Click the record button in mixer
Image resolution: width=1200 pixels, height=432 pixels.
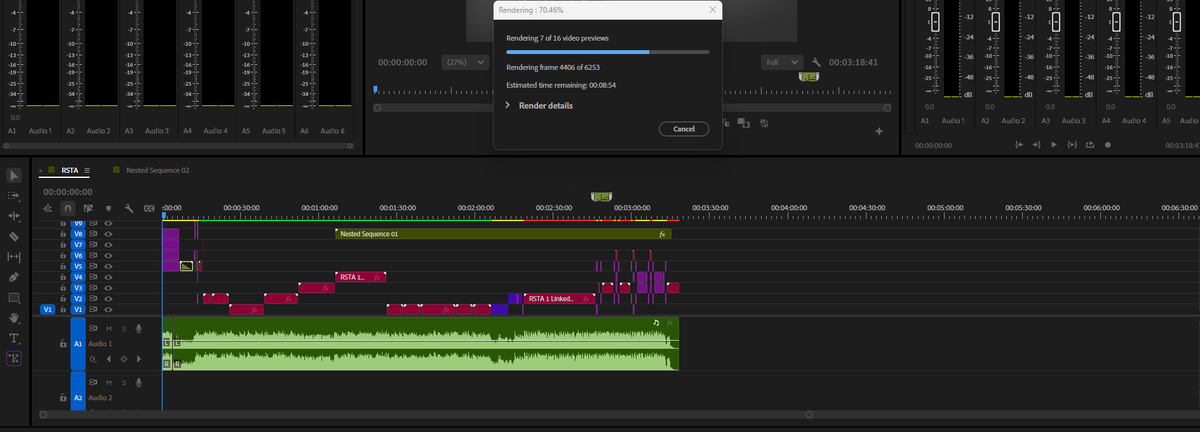coord(1107,145)
